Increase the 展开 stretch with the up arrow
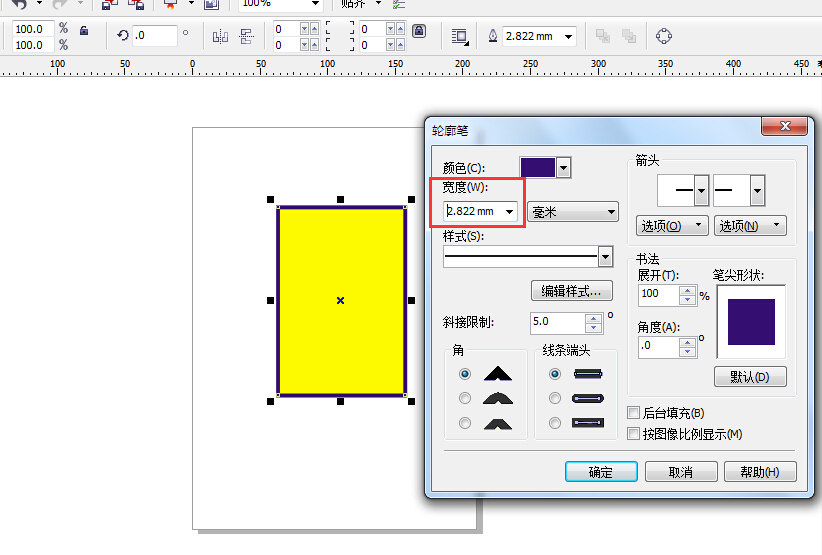 coord(687,291)
